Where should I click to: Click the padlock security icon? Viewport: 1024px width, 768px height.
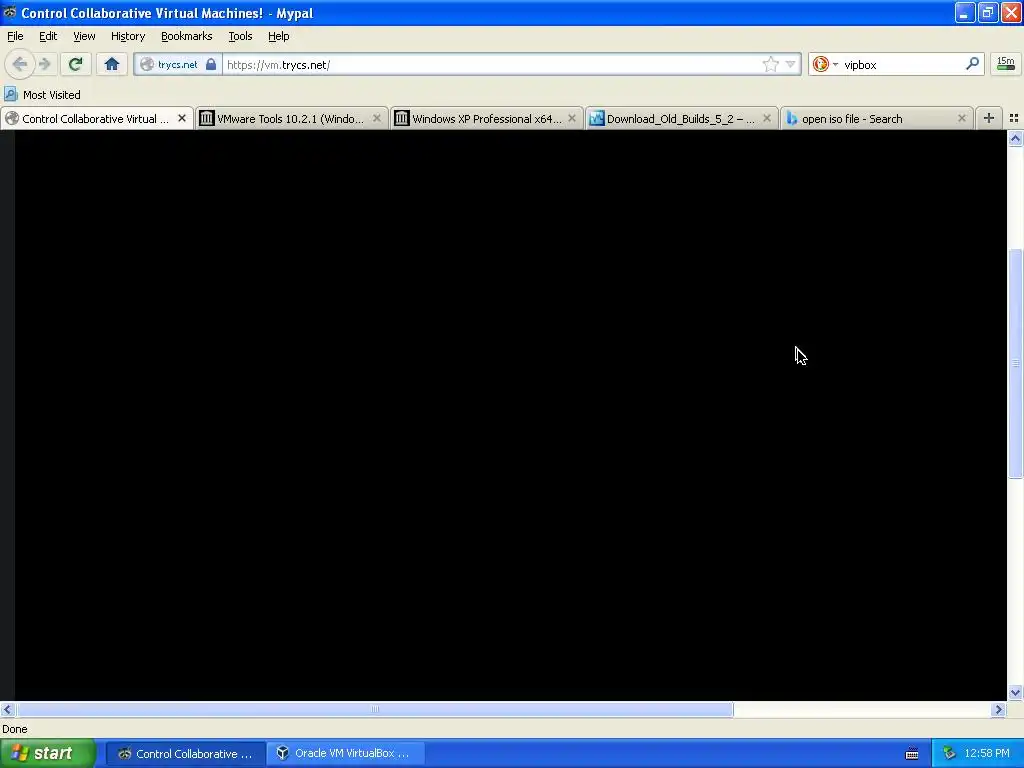click(x=211, y=65)
